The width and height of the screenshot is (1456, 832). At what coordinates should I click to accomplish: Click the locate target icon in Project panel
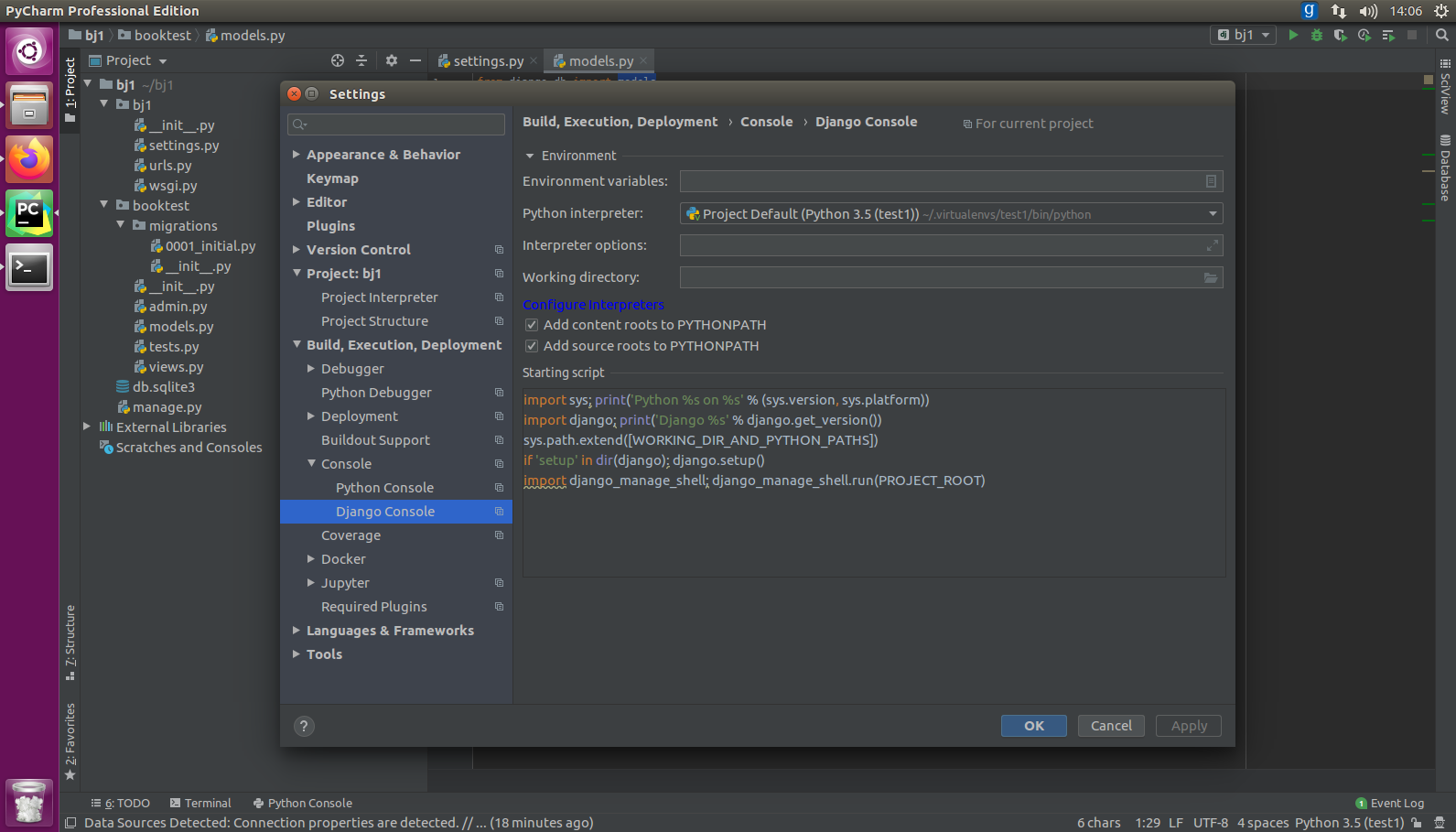coord(338,60)
